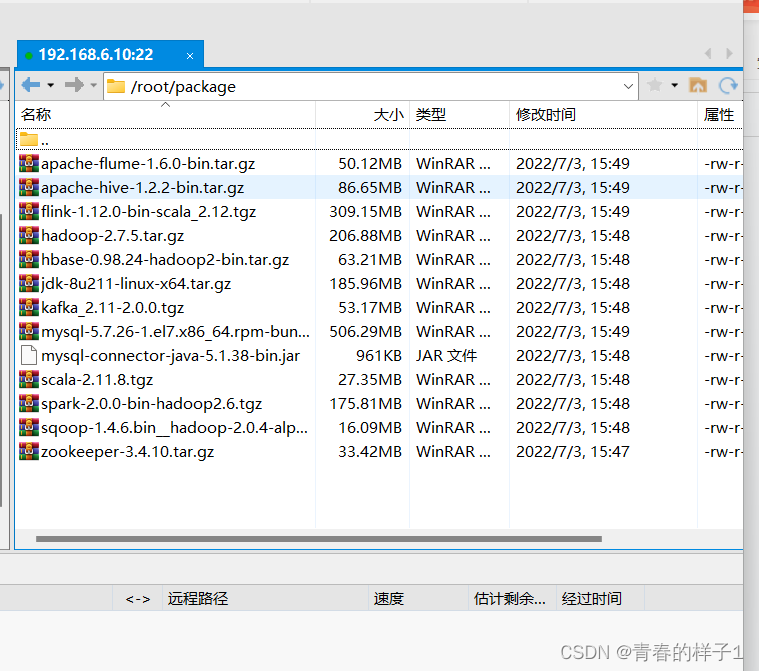
Task: Sort by the 名称 column header
Action: [165, 115]
